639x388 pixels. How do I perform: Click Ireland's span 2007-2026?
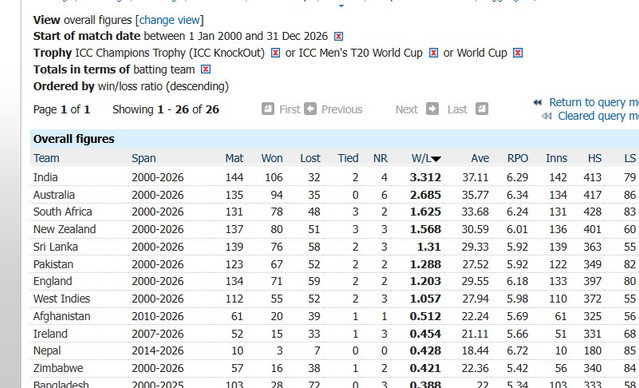pos(157,334)
